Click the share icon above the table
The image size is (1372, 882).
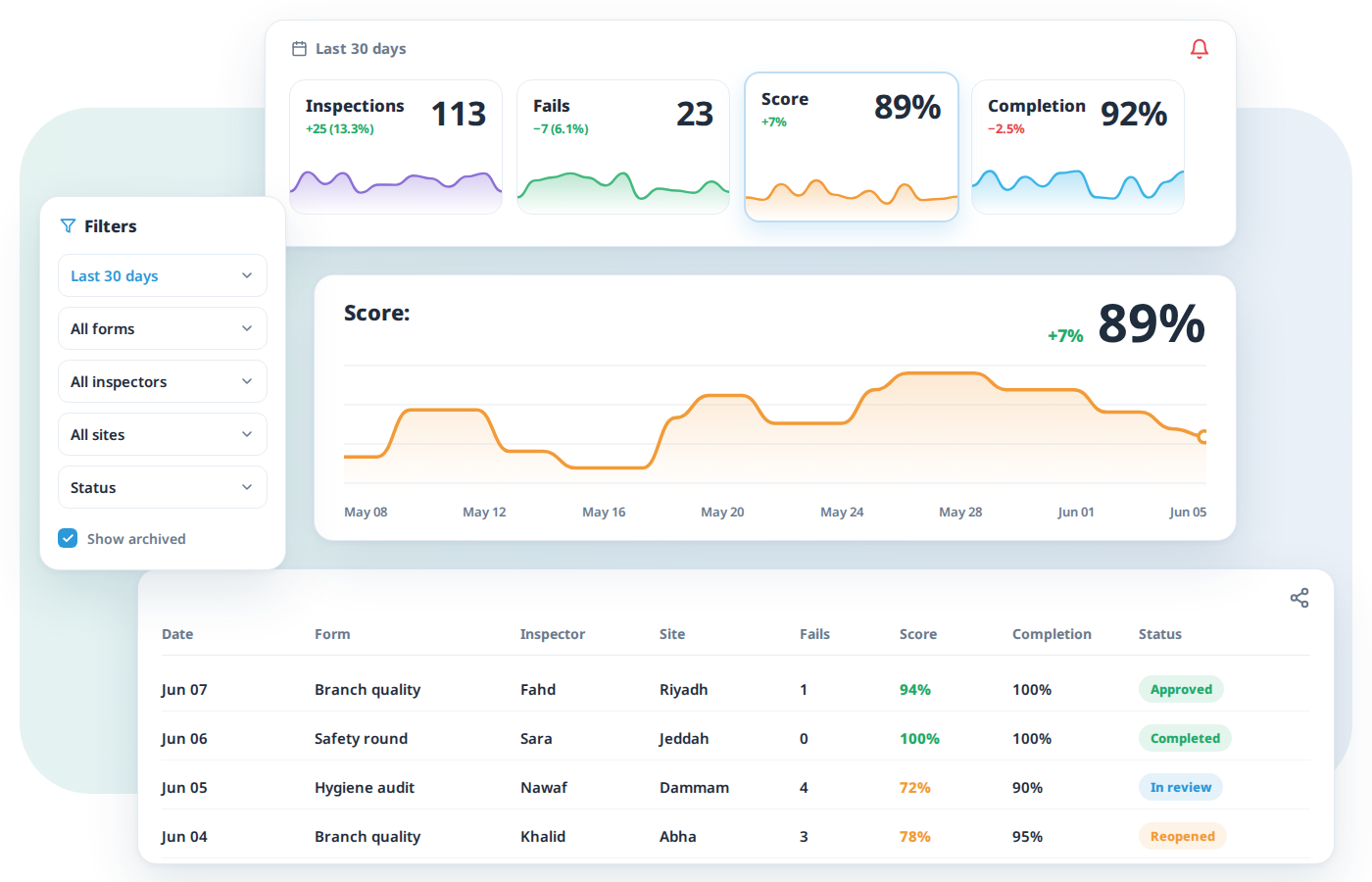pos(1299,598)
